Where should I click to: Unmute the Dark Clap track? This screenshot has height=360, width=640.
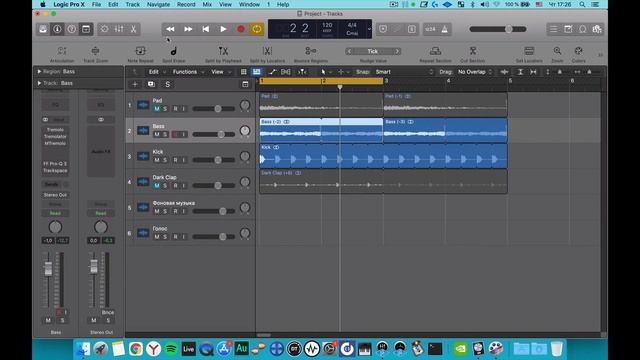point(157,186)
